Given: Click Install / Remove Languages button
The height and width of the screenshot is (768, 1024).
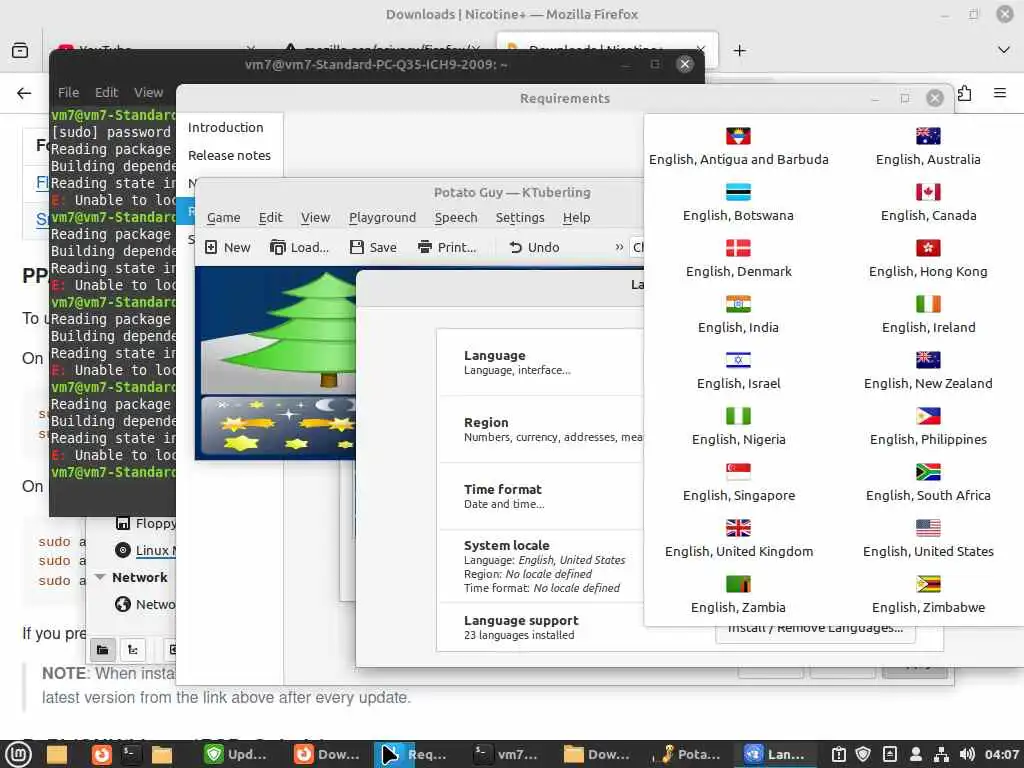Looking at the screenshot, I should pyautogui.click(x=815, y=628).
